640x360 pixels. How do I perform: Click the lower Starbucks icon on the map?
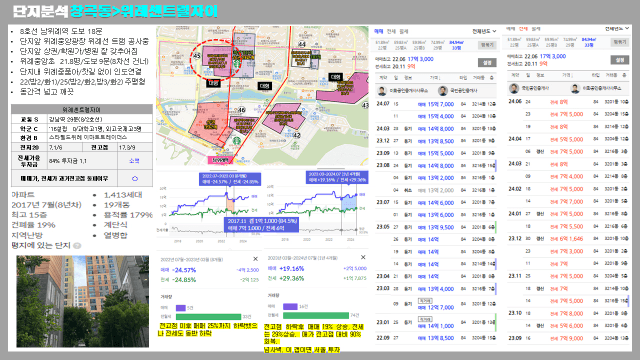point(237,140)
